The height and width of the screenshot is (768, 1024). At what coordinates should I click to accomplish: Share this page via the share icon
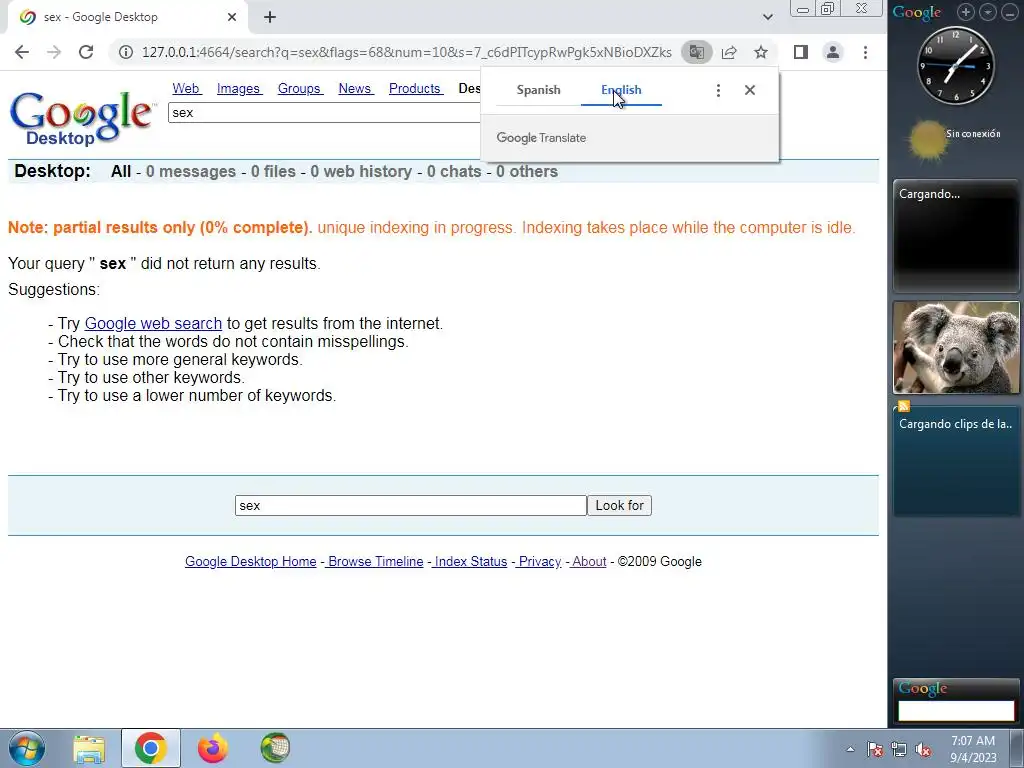(x=729, y=52)
